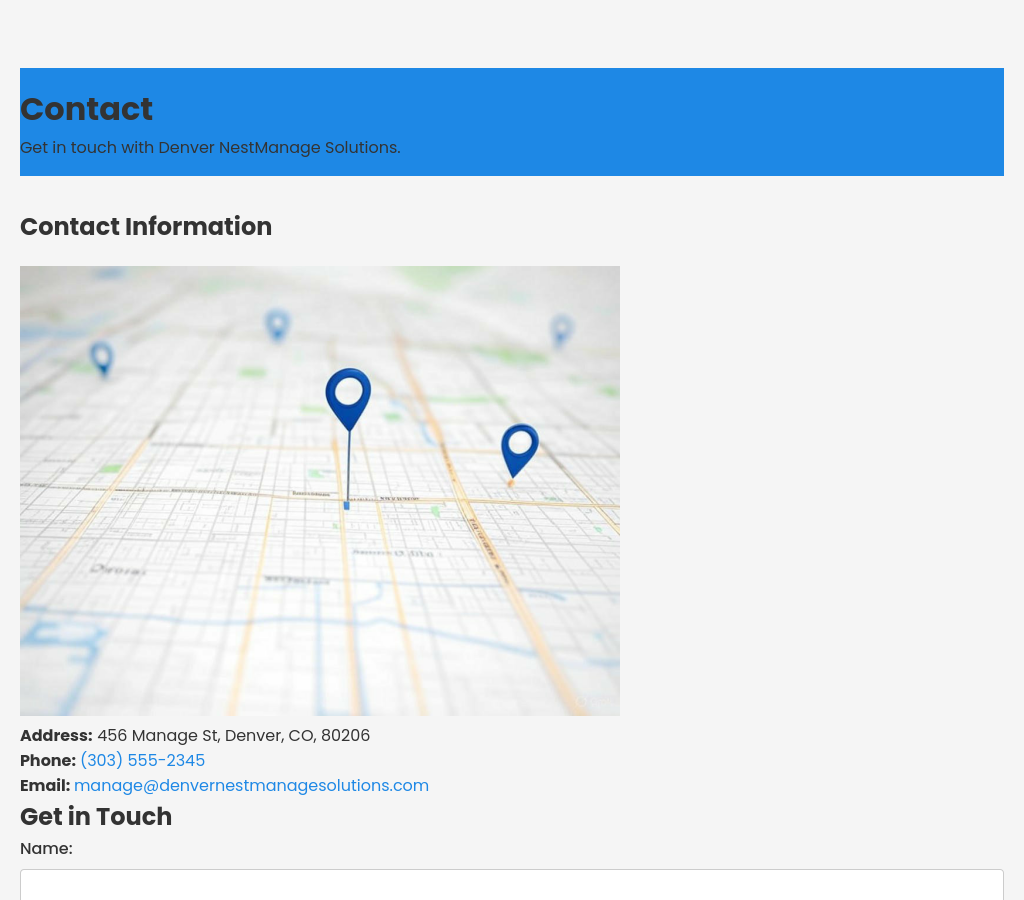This screenshot has height=900, width=1024.
Task: Click the large center map pin
Action: (348, 395)
